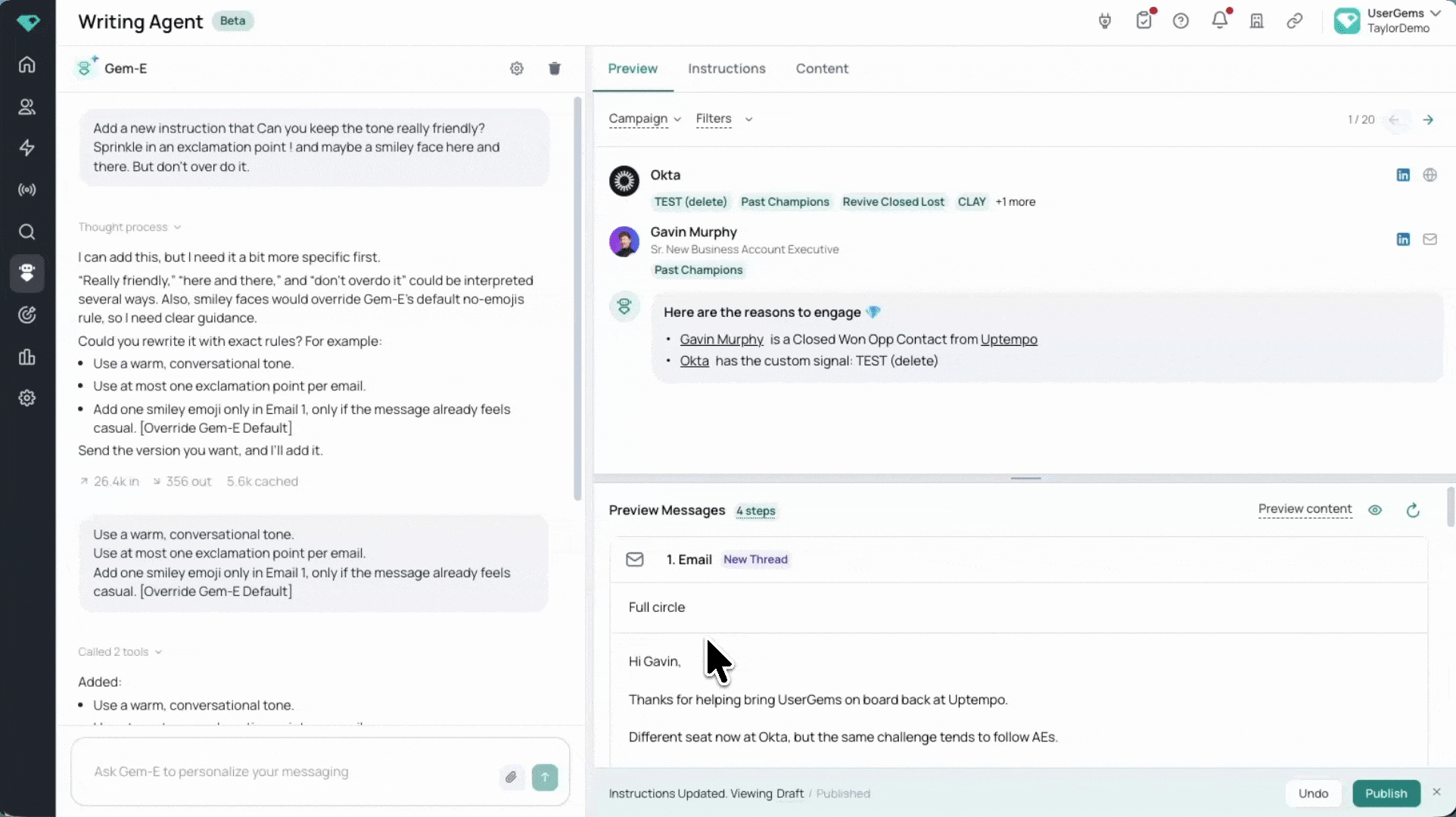Viewport: 1456px width, 817px height.
Task: Click Gavin Murphy's profile photo
Action: [x=624, y=241]
